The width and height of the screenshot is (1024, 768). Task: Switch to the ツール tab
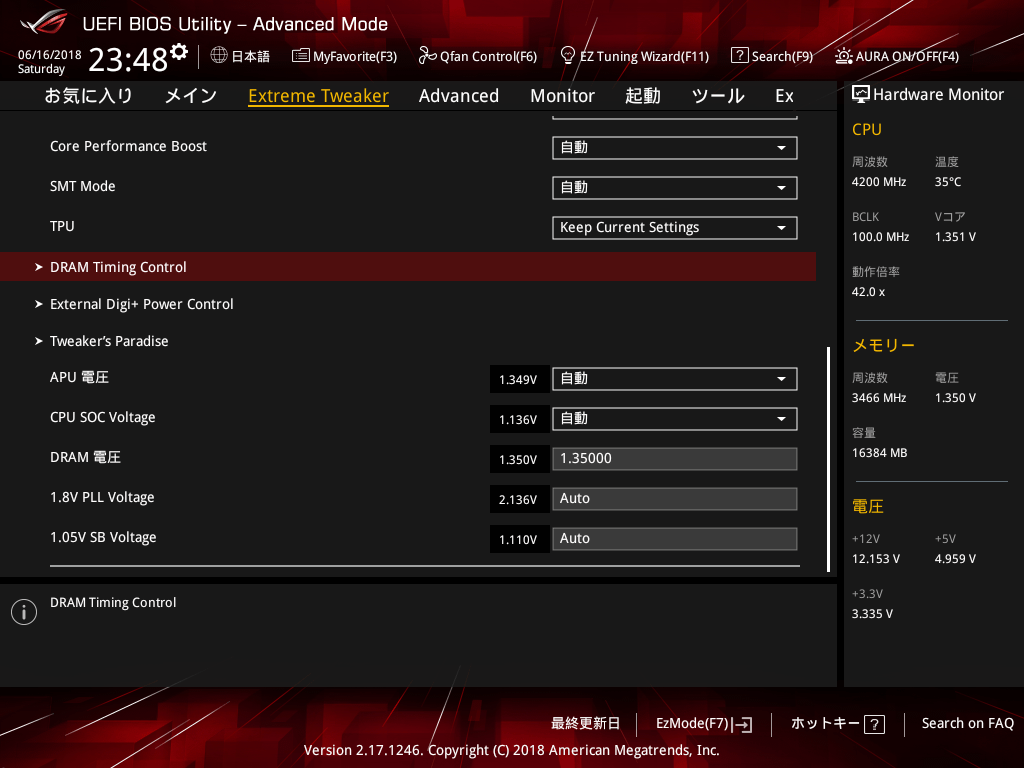(718, 96)
